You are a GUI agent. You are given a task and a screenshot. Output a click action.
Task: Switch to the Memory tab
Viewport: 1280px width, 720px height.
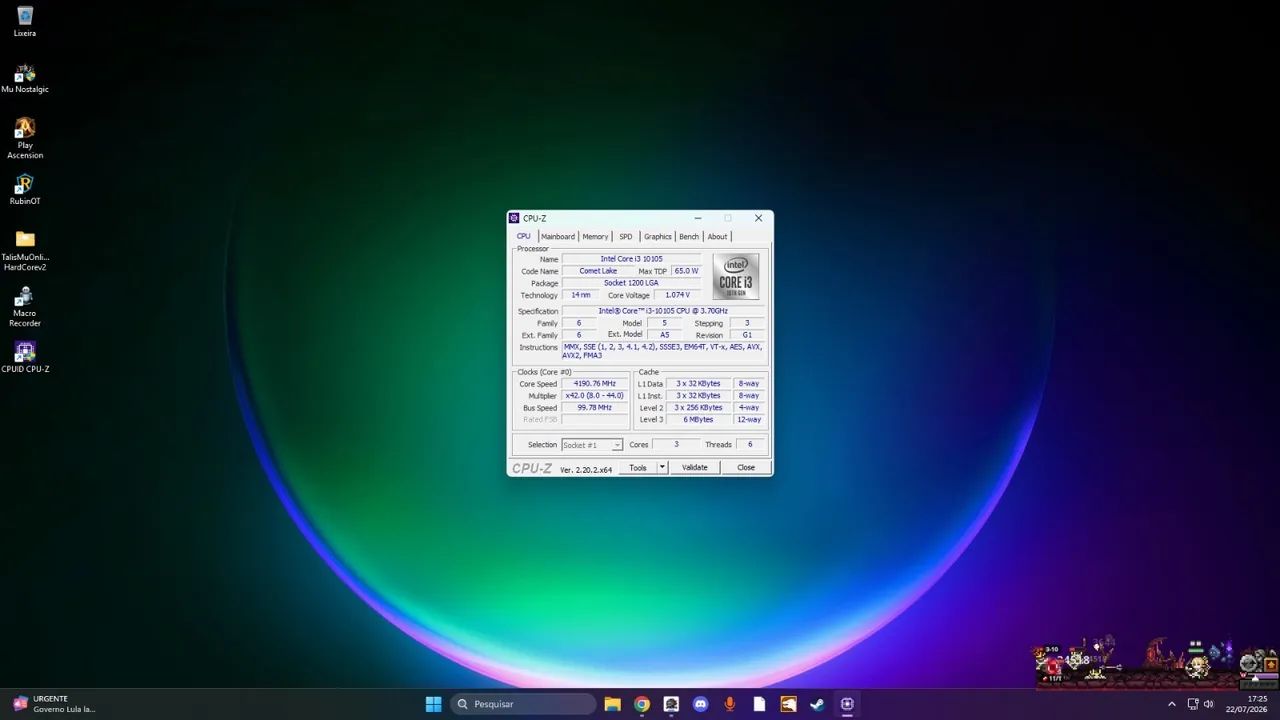595,237
